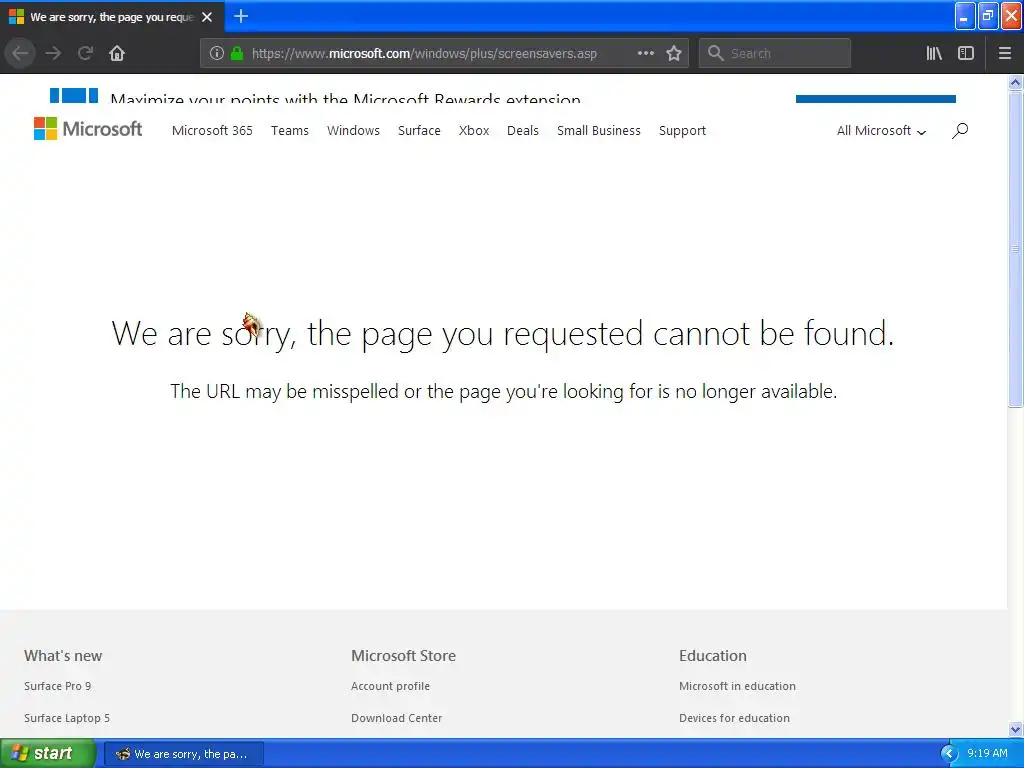Open the Support nav link
Image resolution: width=1024 pixels, height=768 pixels.
[682, 131]
